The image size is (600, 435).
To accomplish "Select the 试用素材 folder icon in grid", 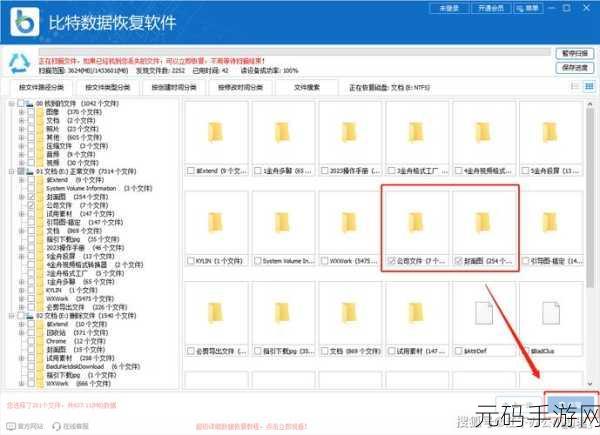I will coord(416,313).
